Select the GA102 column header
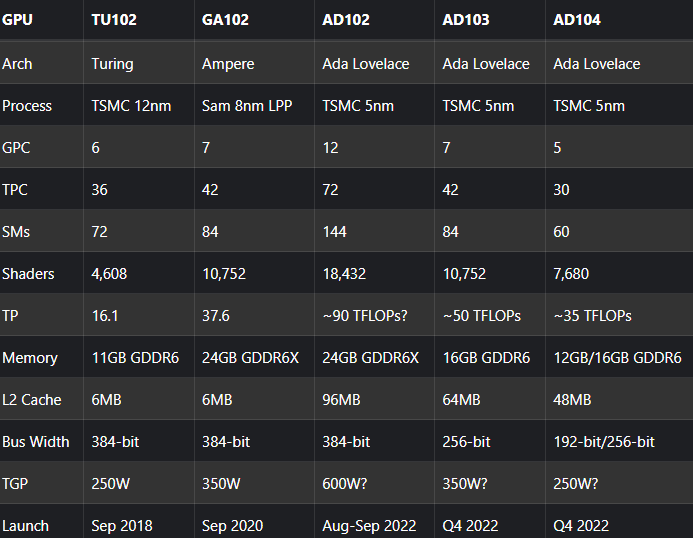 click(x=225, y=20)
